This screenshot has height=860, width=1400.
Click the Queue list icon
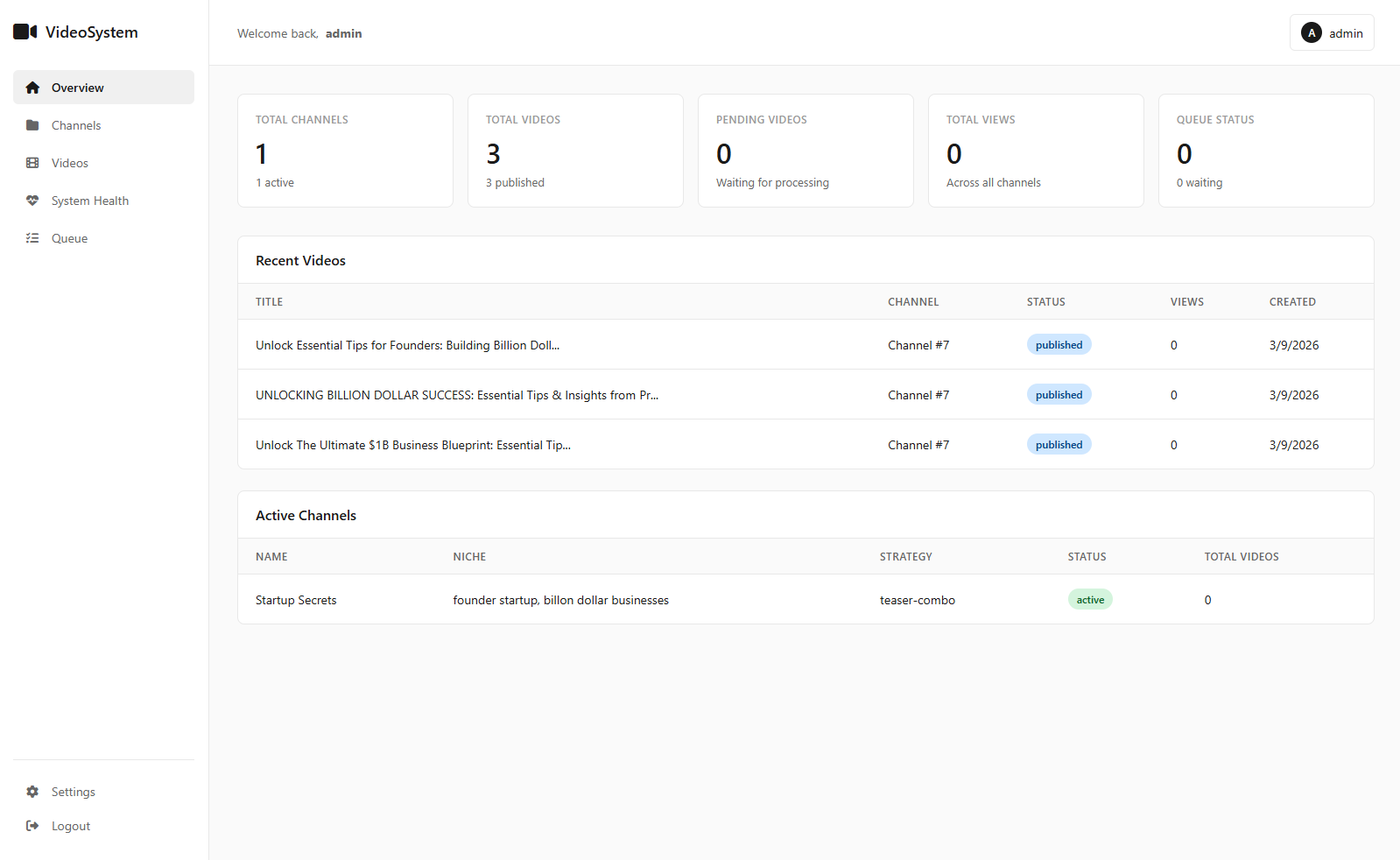32,238
